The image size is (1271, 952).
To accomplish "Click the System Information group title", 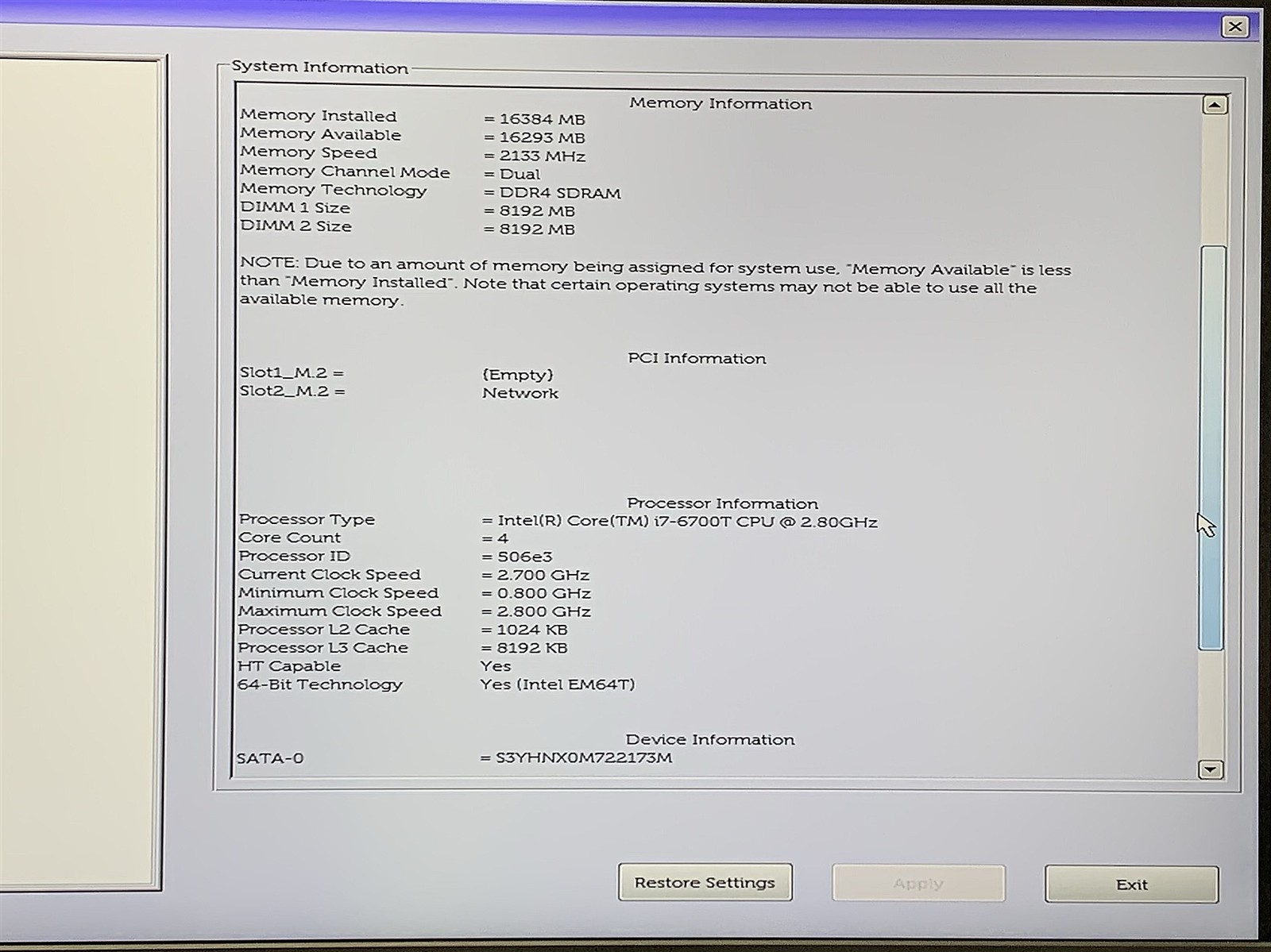I will pyautogui.click(x=319, y=67).
